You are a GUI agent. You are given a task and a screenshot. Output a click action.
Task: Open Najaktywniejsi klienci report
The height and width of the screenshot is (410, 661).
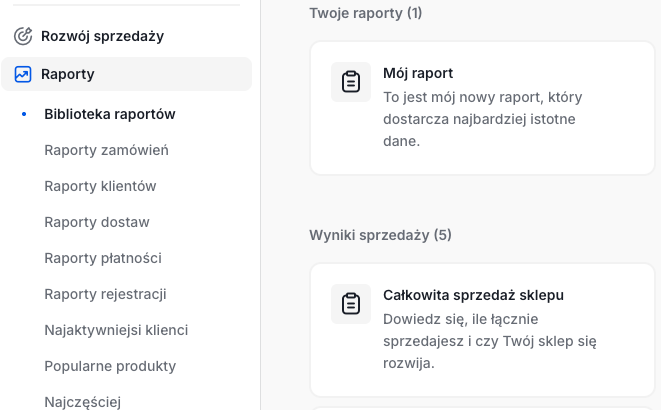click(116, 330)
